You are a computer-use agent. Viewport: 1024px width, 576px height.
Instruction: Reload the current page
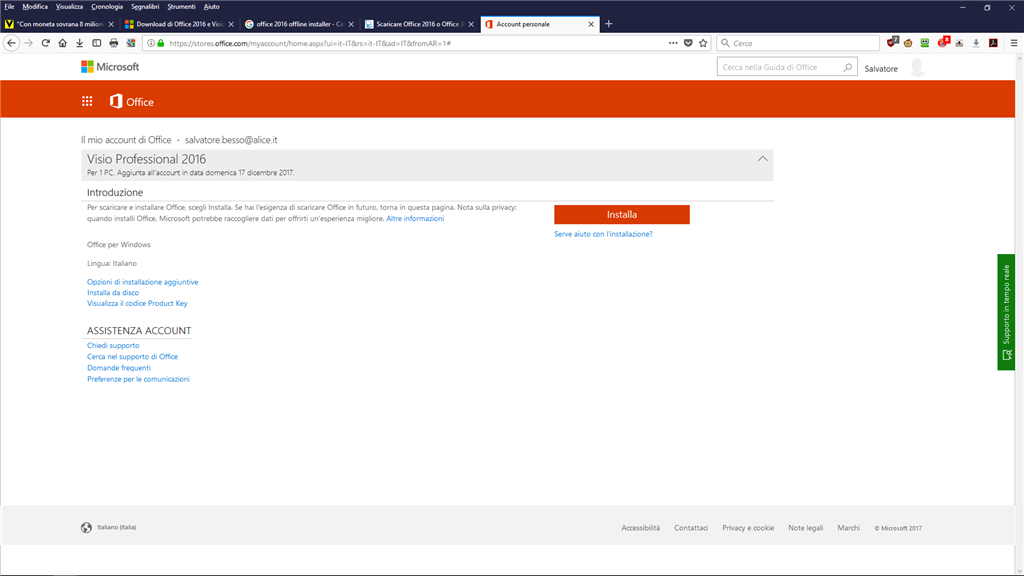[46, 43]
